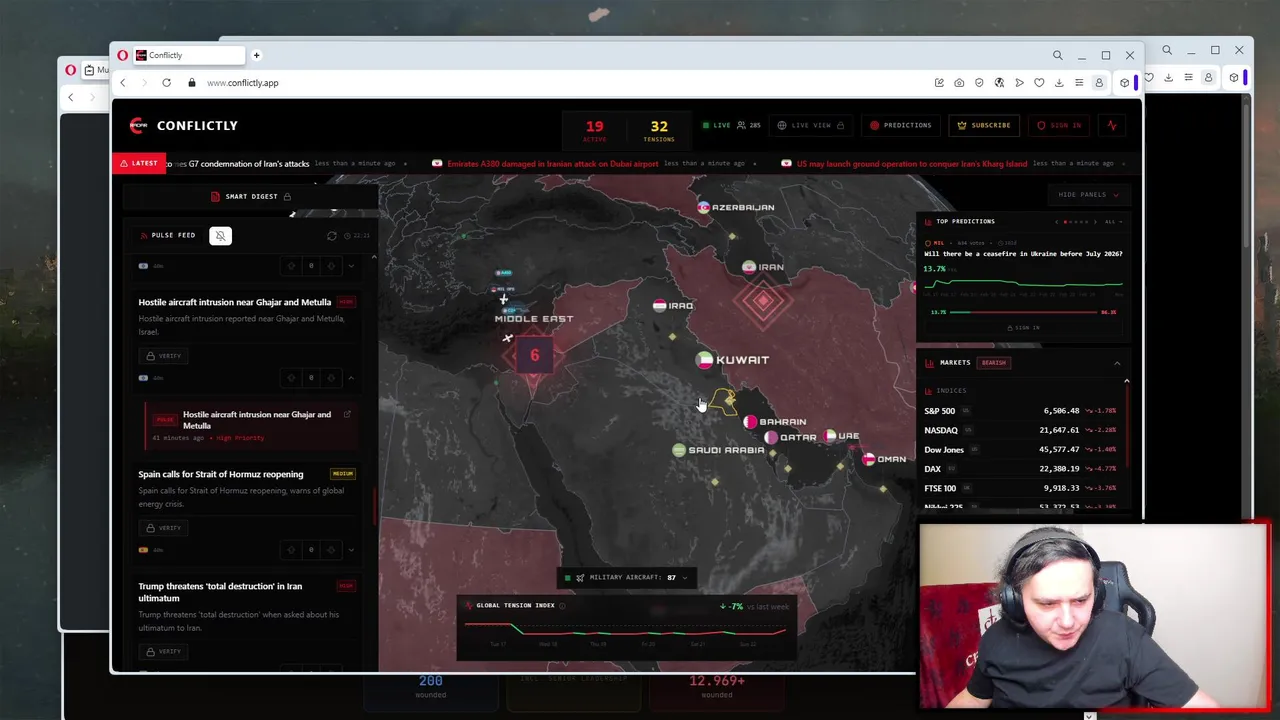The image size is (1280, 720).
Task: Open the shield ad-blocker icon in the toolbar
Action: click(979, 83)
